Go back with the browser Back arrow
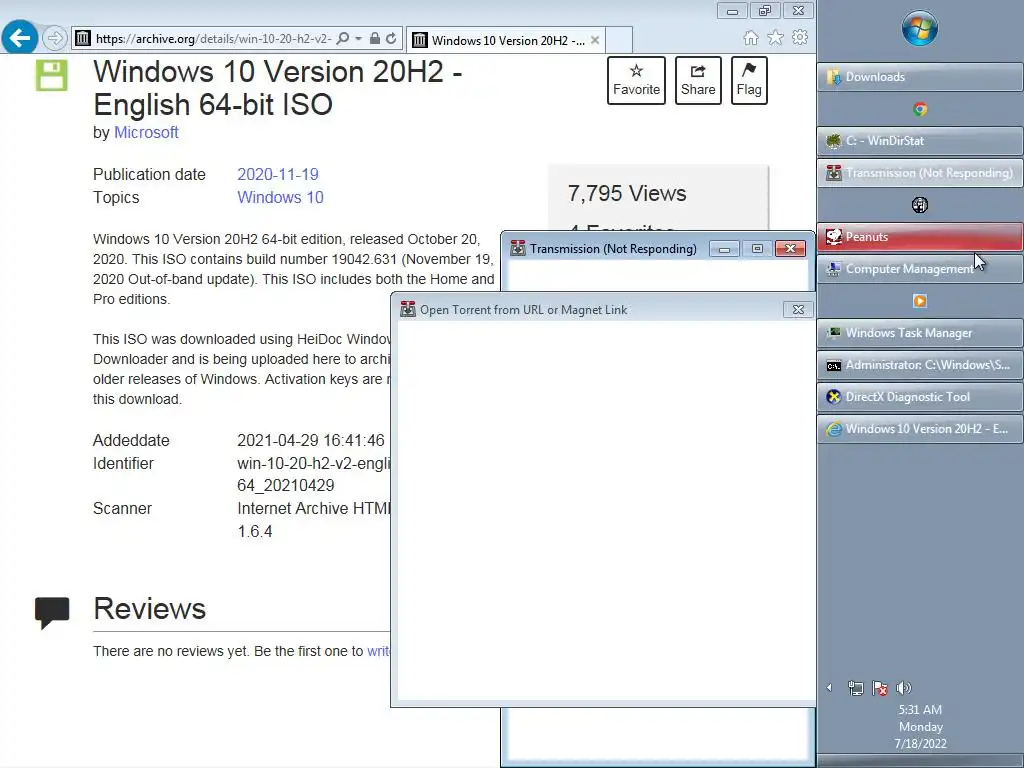 coord(20,38)
